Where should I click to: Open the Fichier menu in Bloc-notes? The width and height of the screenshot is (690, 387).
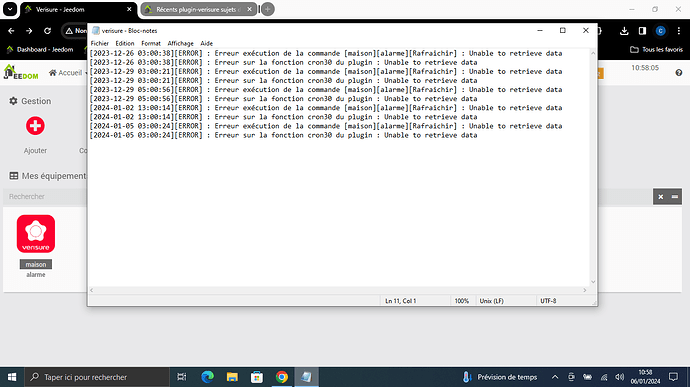[100, 43]
